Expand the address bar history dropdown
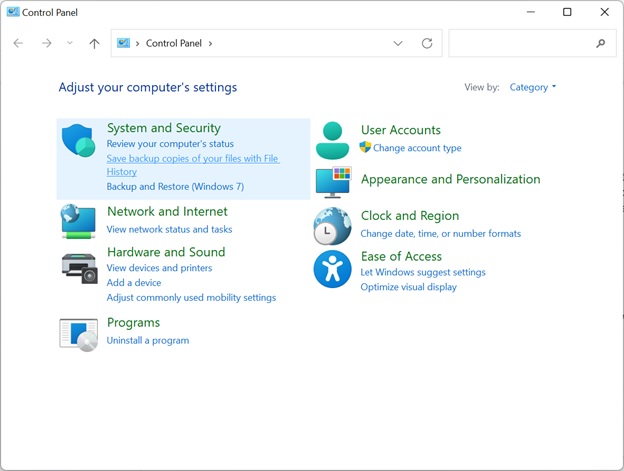This screenshot has width=624, height=471. point(398,43)
